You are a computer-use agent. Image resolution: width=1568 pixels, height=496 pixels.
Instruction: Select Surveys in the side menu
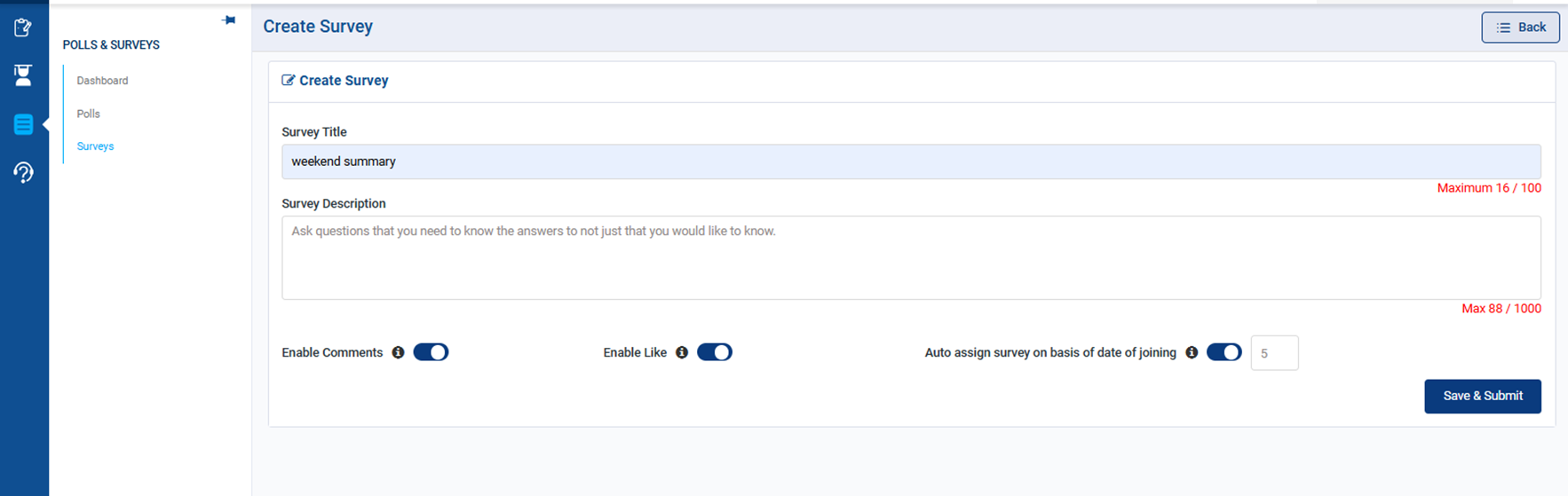click(95, 146)
